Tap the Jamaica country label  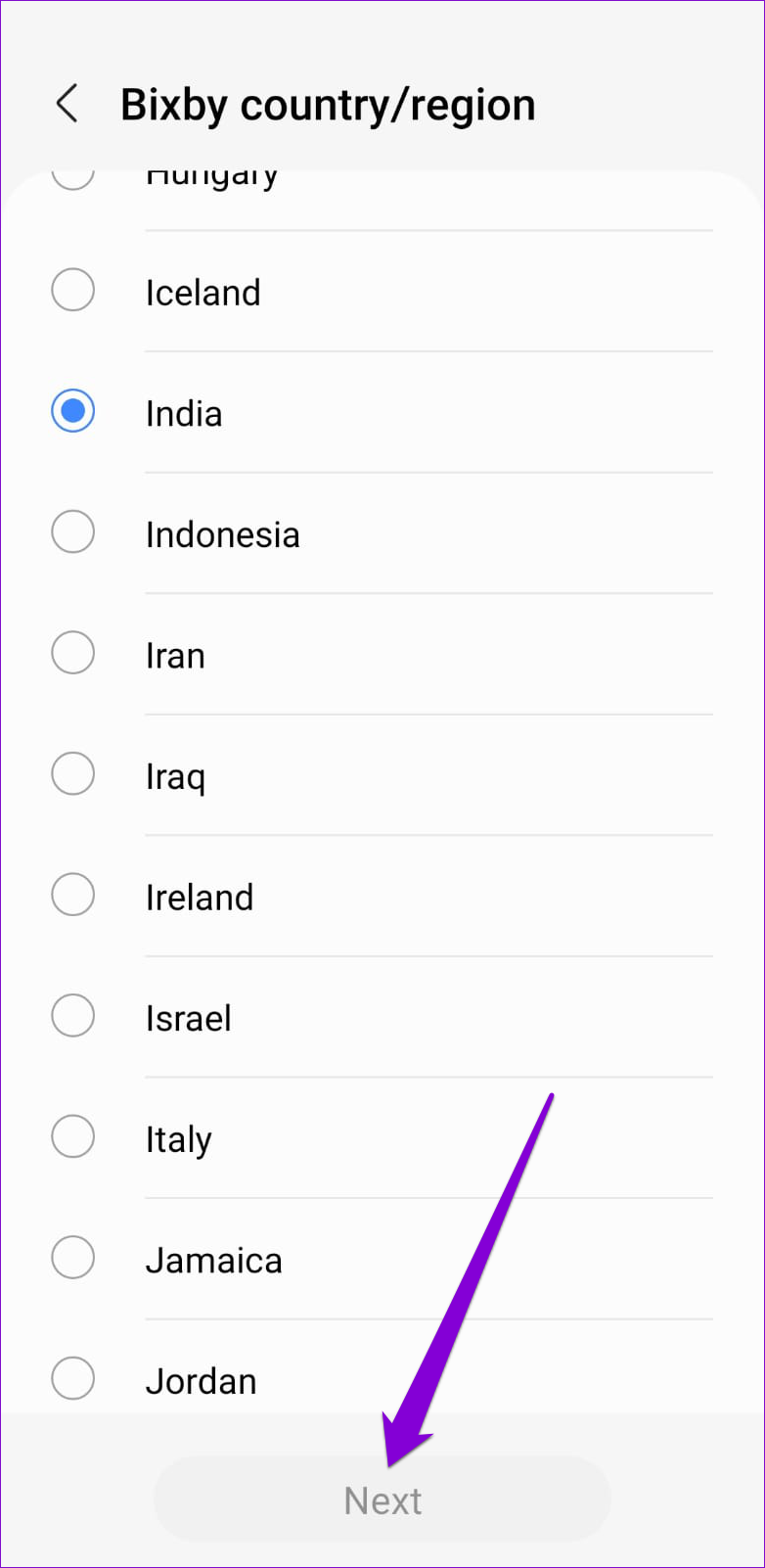coord(213,1261)
